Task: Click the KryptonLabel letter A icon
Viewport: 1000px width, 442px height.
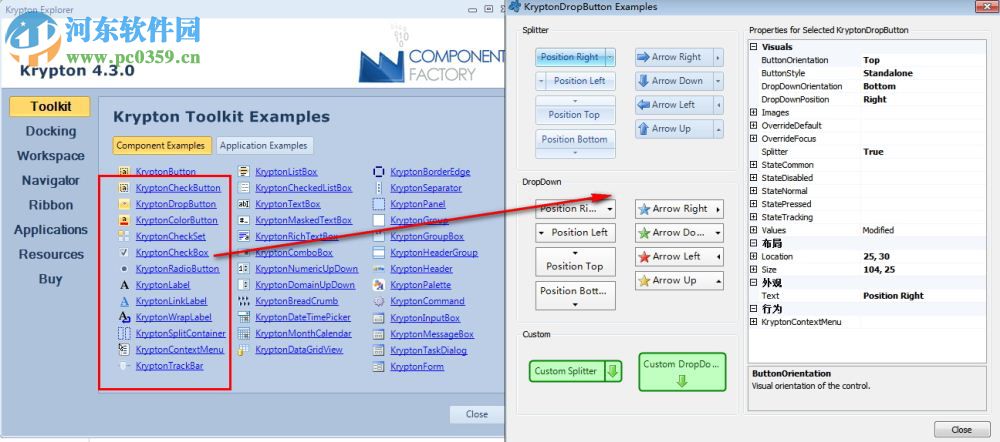Action: point(124,285)
